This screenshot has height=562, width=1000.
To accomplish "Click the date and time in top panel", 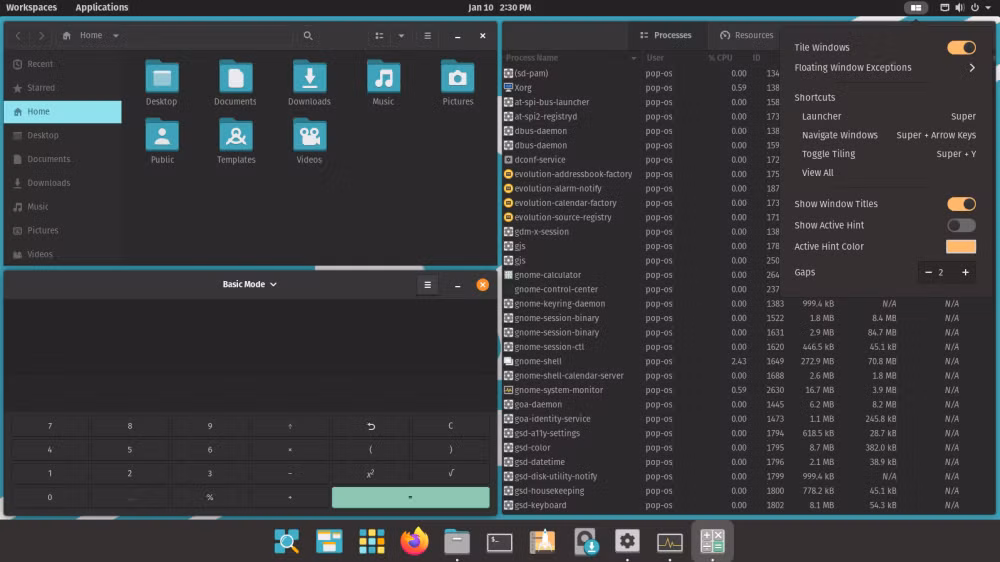I will (x=499, y=8).
